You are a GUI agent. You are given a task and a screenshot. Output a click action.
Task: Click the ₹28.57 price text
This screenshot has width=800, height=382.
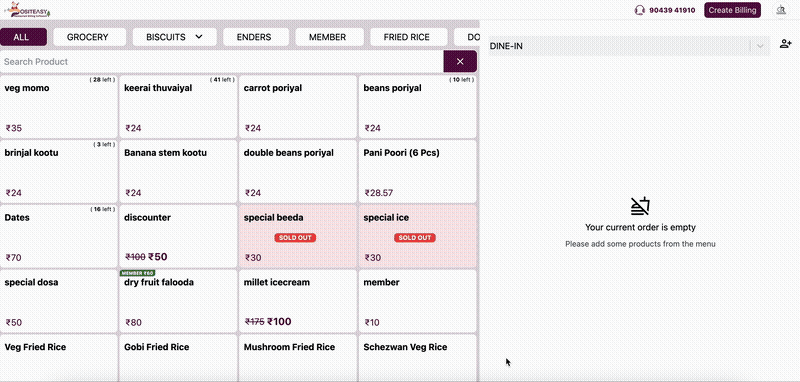point(379,193)
